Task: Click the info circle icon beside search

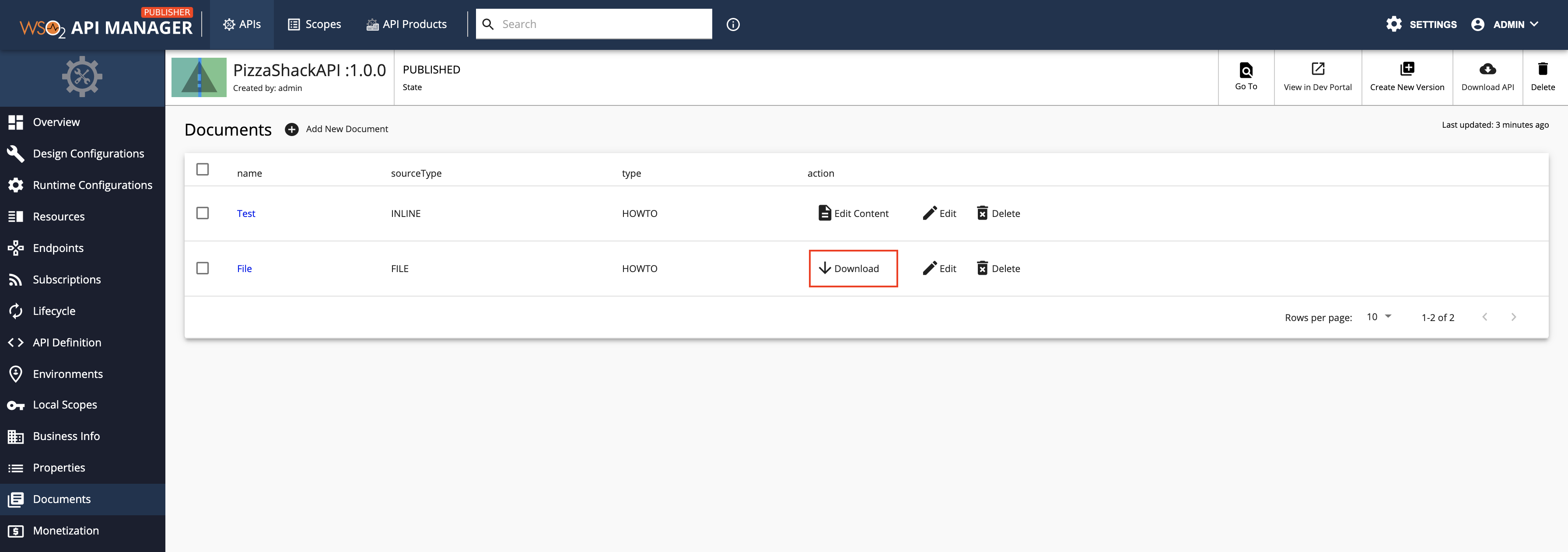Action: [x=733, y=24]
